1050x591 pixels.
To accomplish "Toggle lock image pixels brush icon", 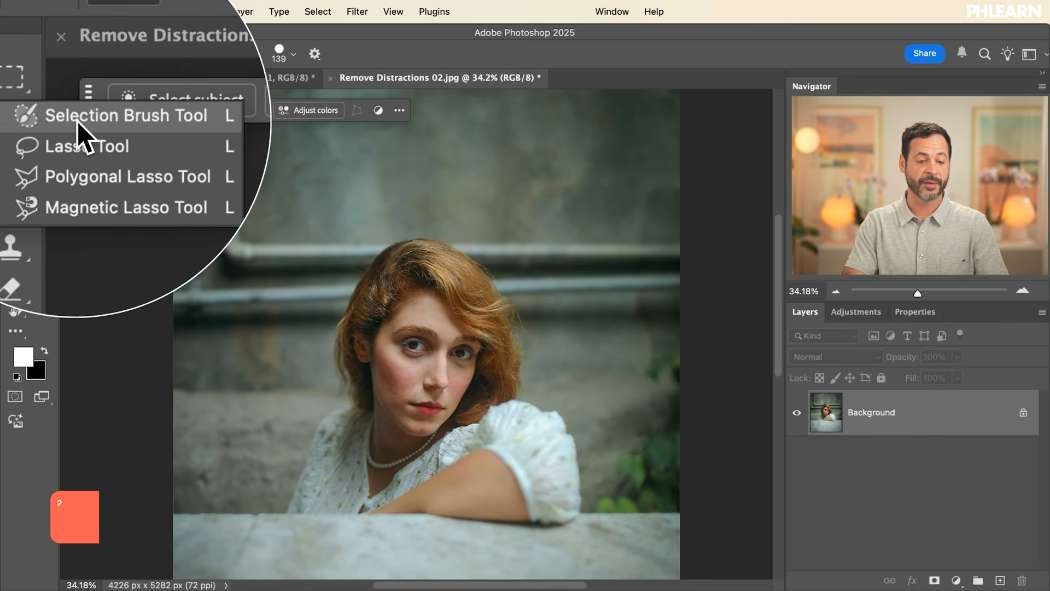I will pyautogui.click(x=835, y=378).
